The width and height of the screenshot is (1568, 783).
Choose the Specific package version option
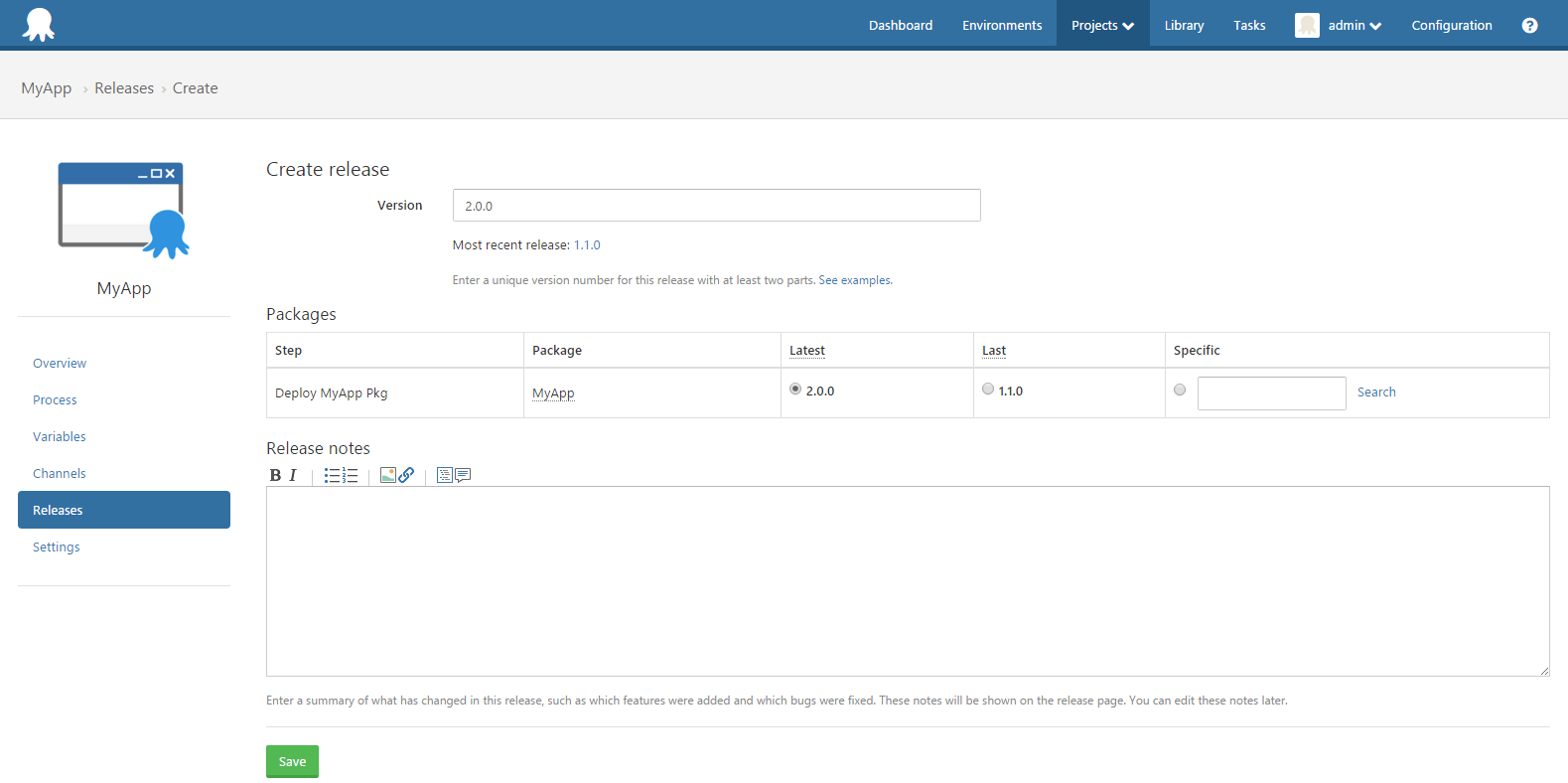click(1180, 391)
